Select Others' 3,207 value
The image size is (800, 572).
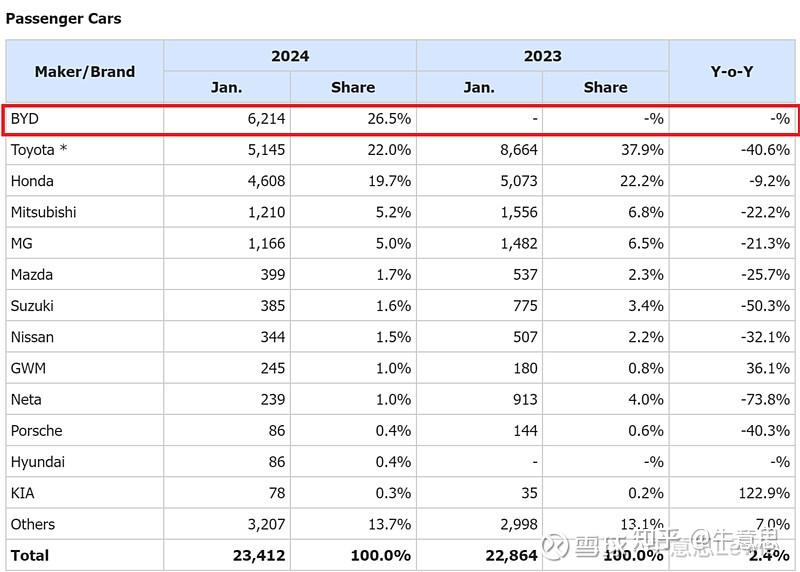point(227,524)
